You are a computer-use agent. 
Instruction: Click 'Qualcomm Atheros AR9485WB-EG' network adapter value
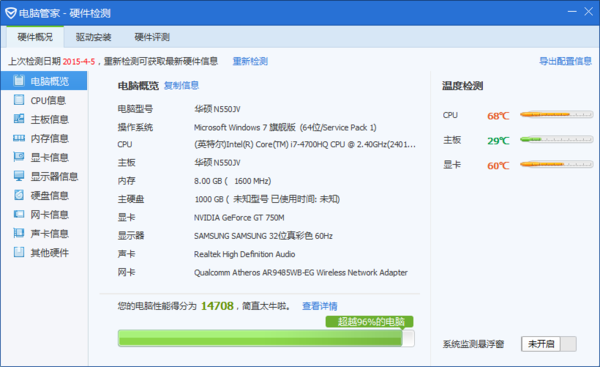(301, 272)
